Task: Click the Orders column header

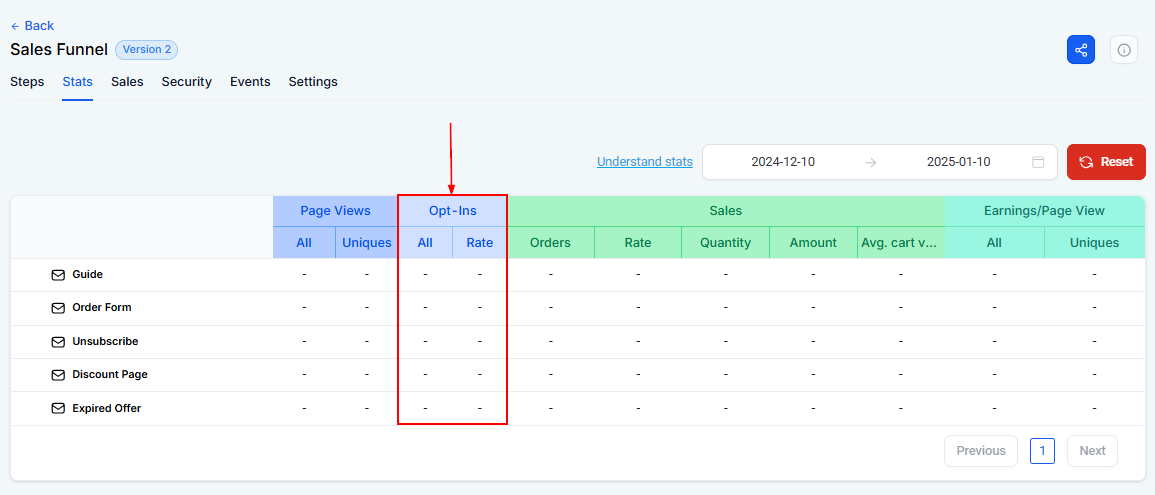Action: click(551, 242)
